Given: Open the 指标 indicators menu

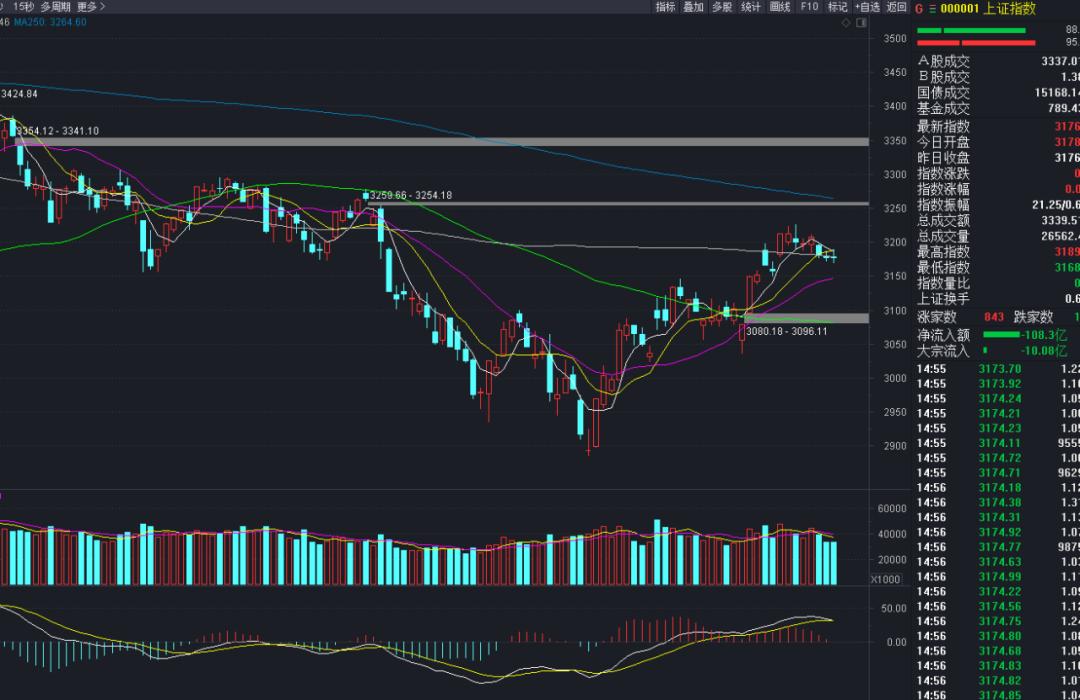Looking at the screenshot, I should (x=665, y=7).
